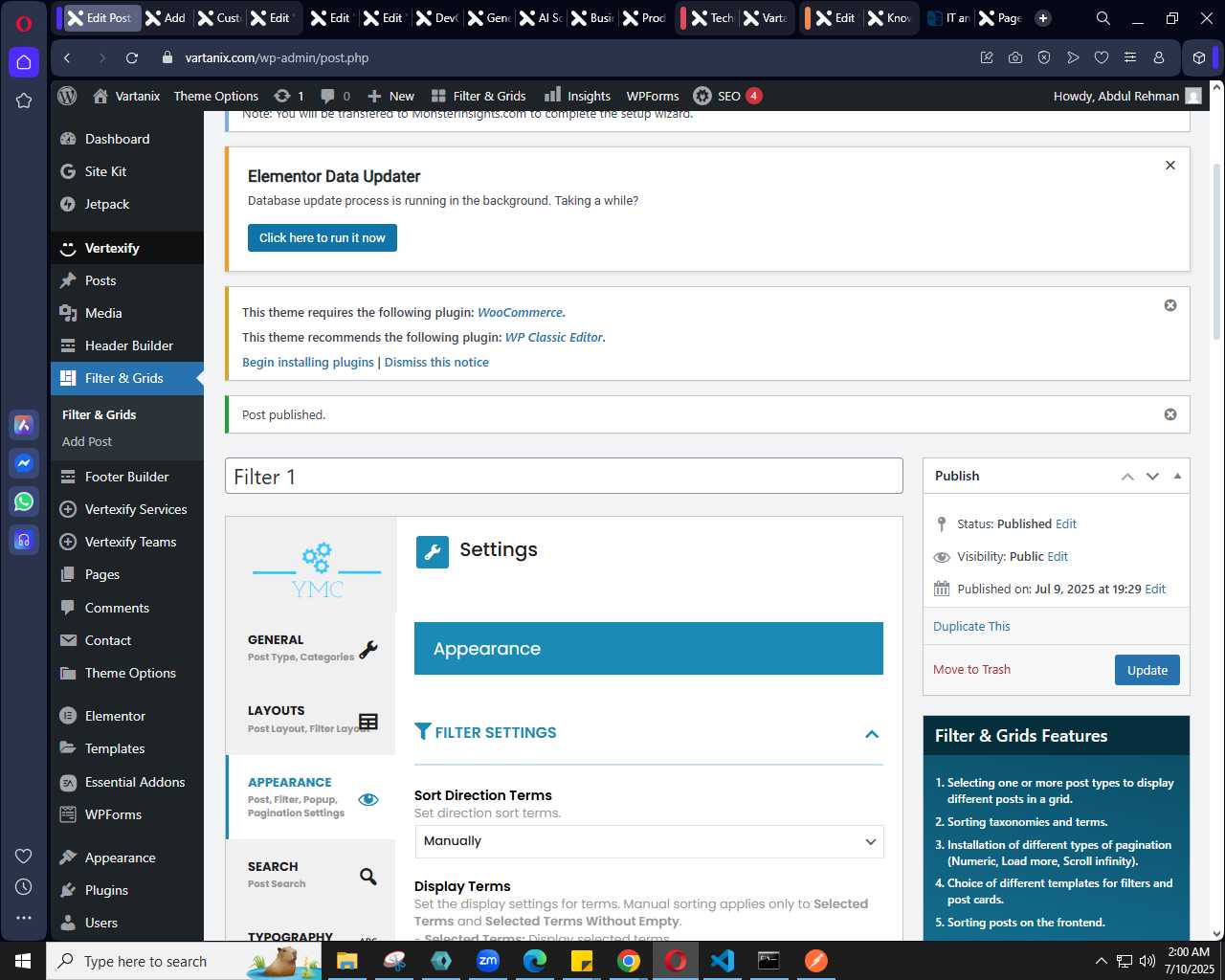Open the General settings tab
The height and width of the screenshot is (980, 1225).
click(310, 649)
